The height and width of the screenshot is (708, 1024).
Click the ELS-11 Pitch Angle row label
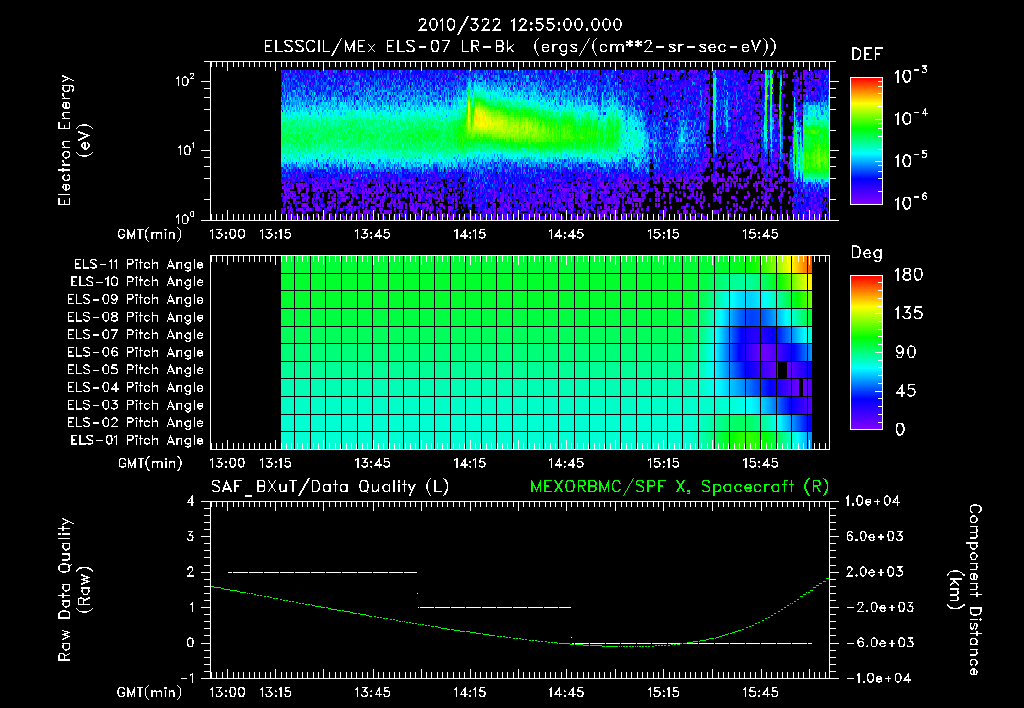click(138, 265)
